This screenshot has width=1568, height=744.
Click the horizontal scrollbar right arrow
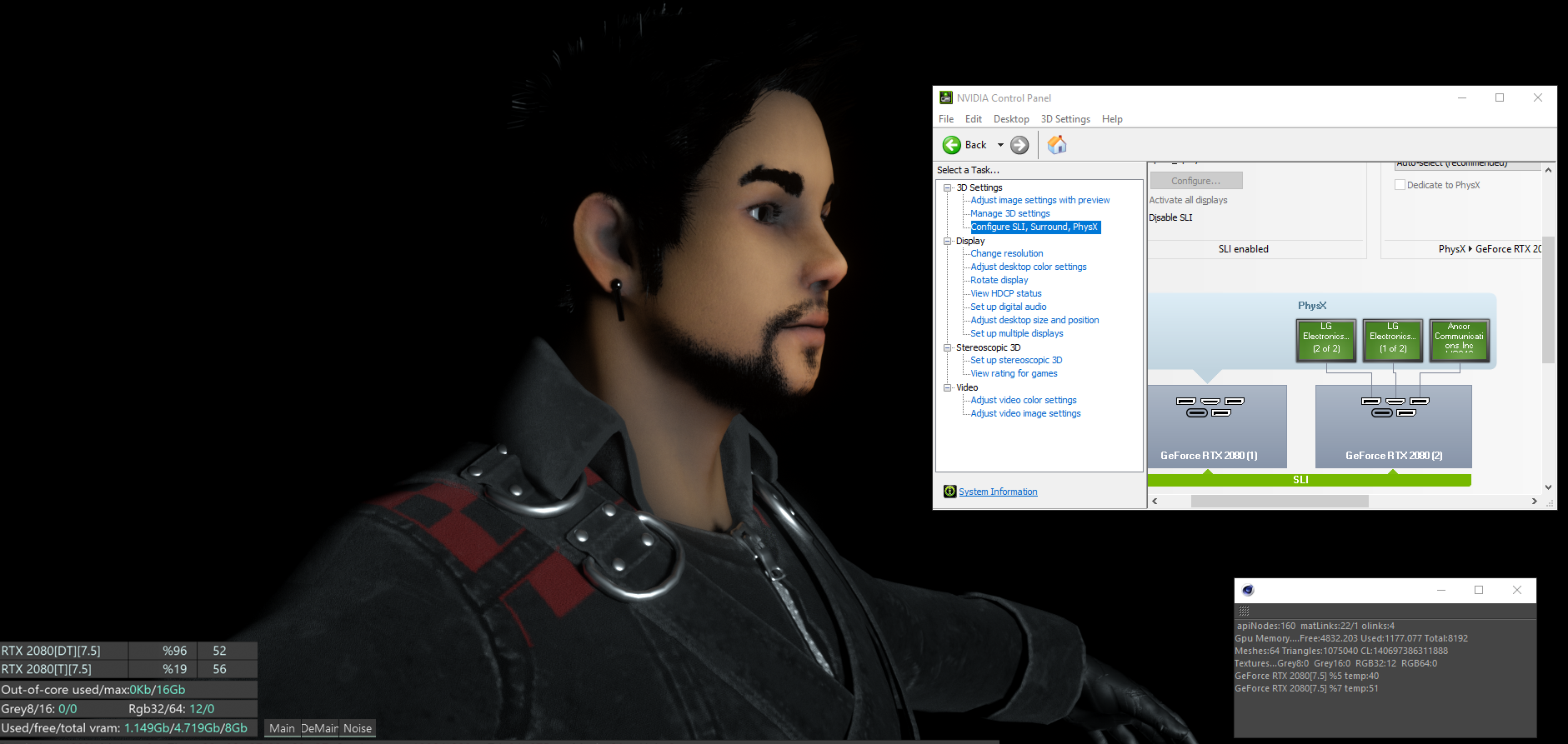coord(1535,502)
